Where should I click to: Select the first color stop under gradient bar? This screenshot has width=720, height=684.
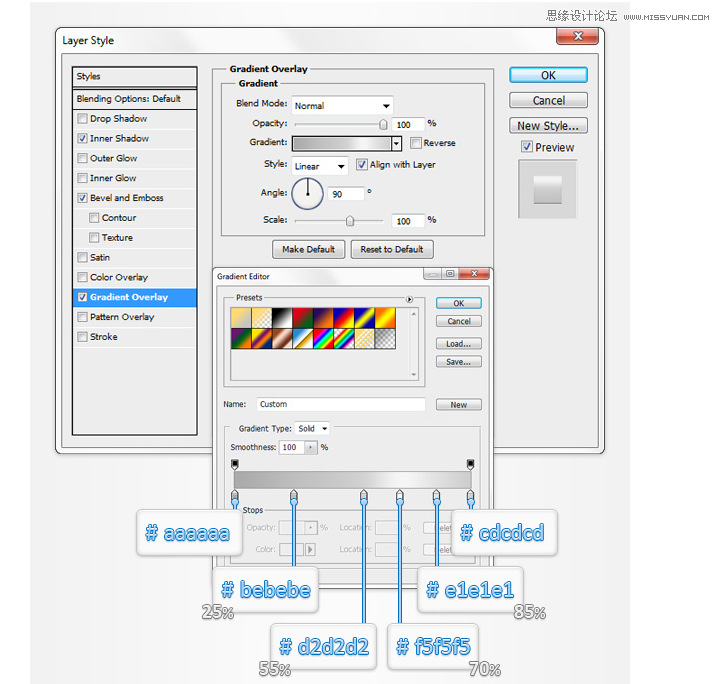235,496
